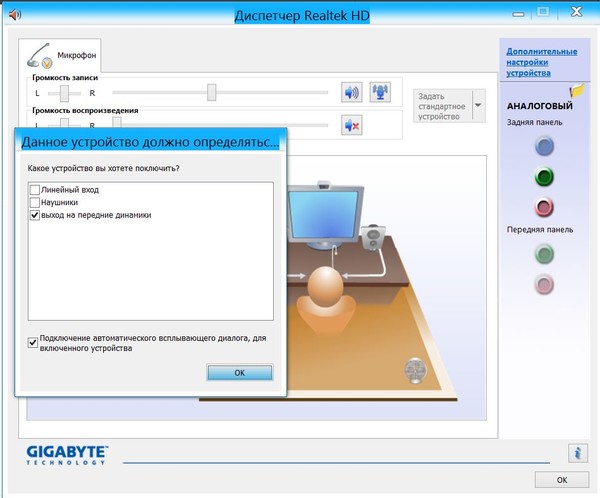Open the Микрофон tab
Screen dimensions: 600x498
[60, 56]
